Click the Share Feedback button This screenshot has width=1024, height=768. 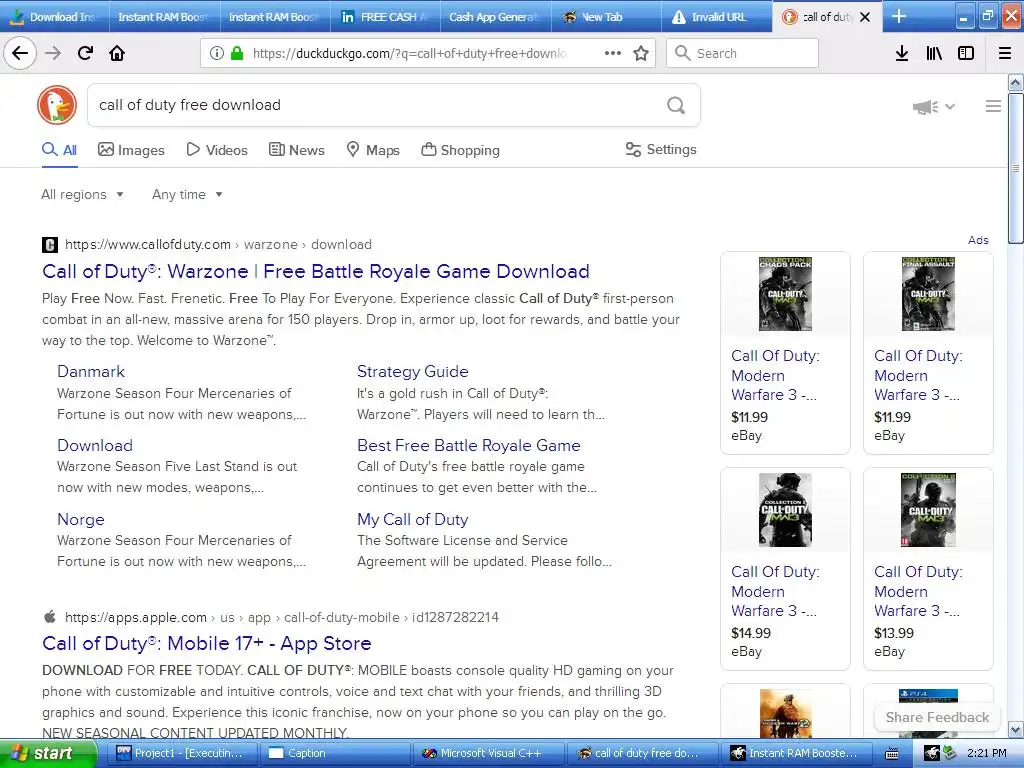936,717
